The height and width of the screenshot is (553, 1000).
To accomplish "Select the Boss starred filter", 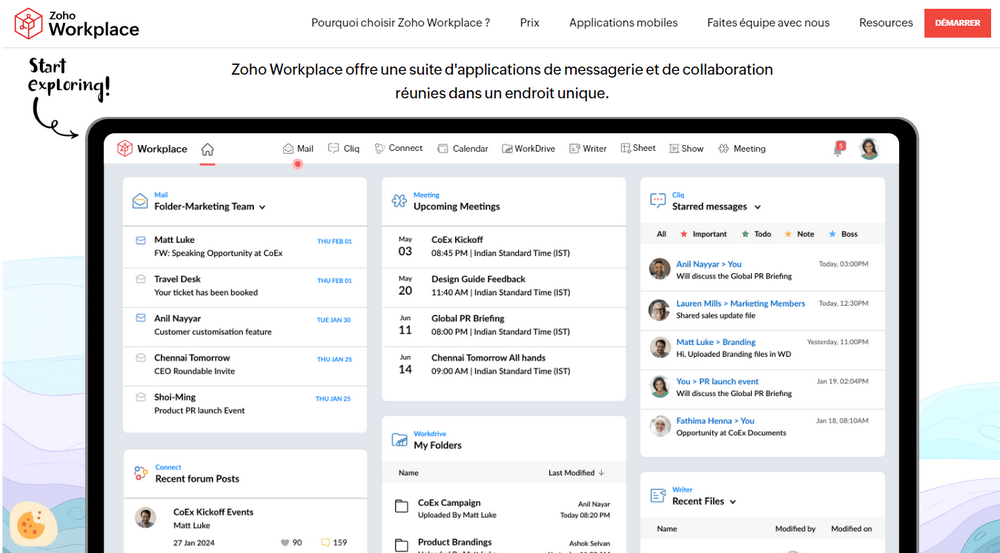I will tap(843, 234).
